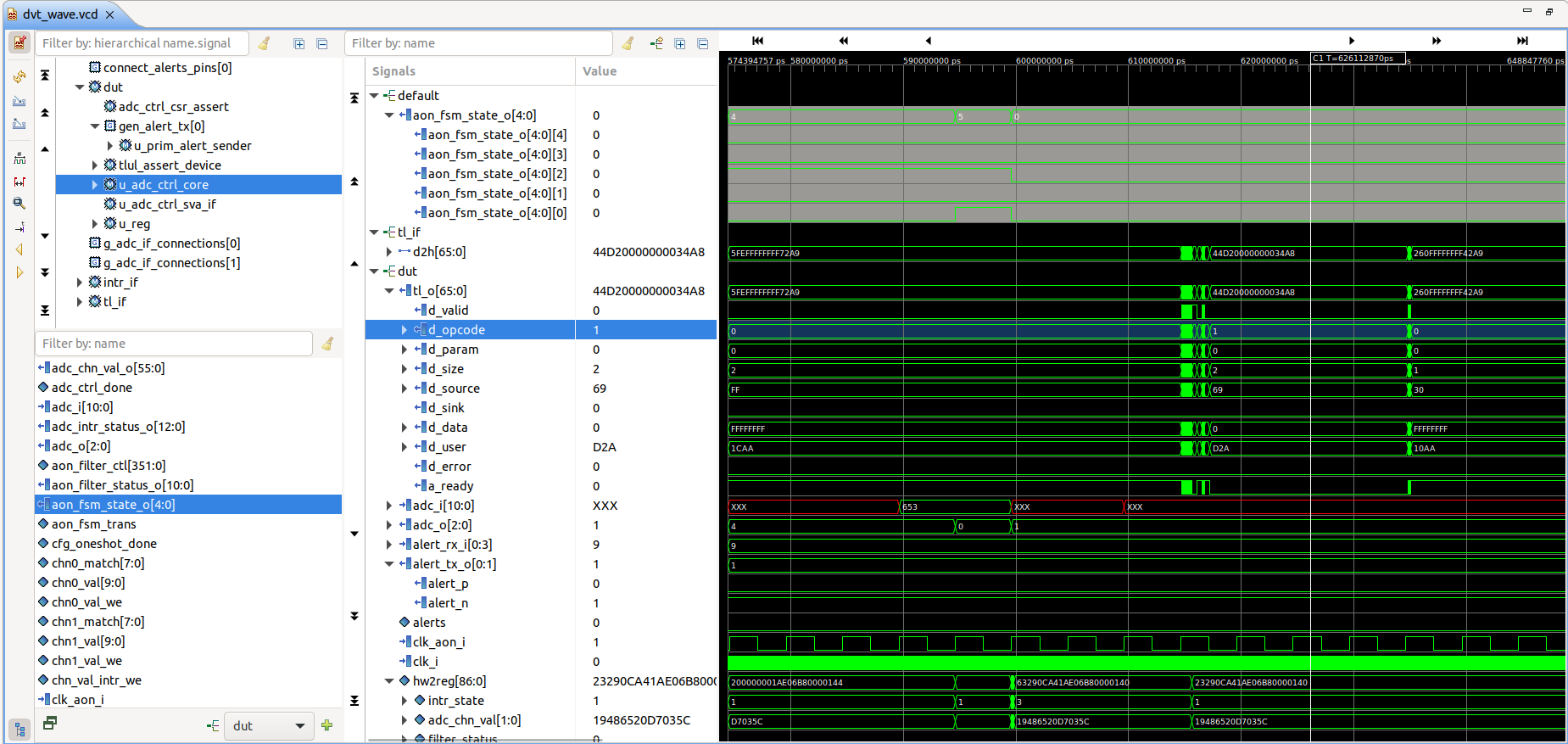Jump to waveform start using skip-to-beginning button

(x=757, y=41)
